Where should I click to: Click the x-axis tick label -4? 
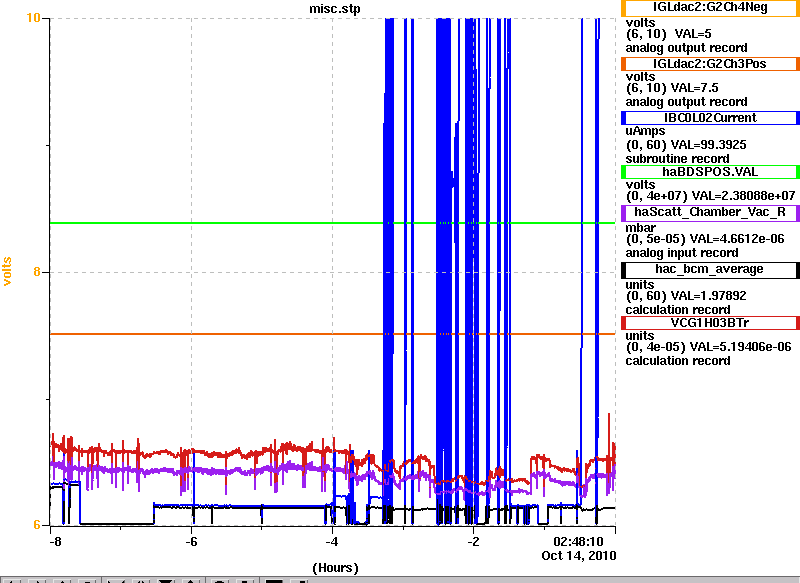[x=332, y=541]
